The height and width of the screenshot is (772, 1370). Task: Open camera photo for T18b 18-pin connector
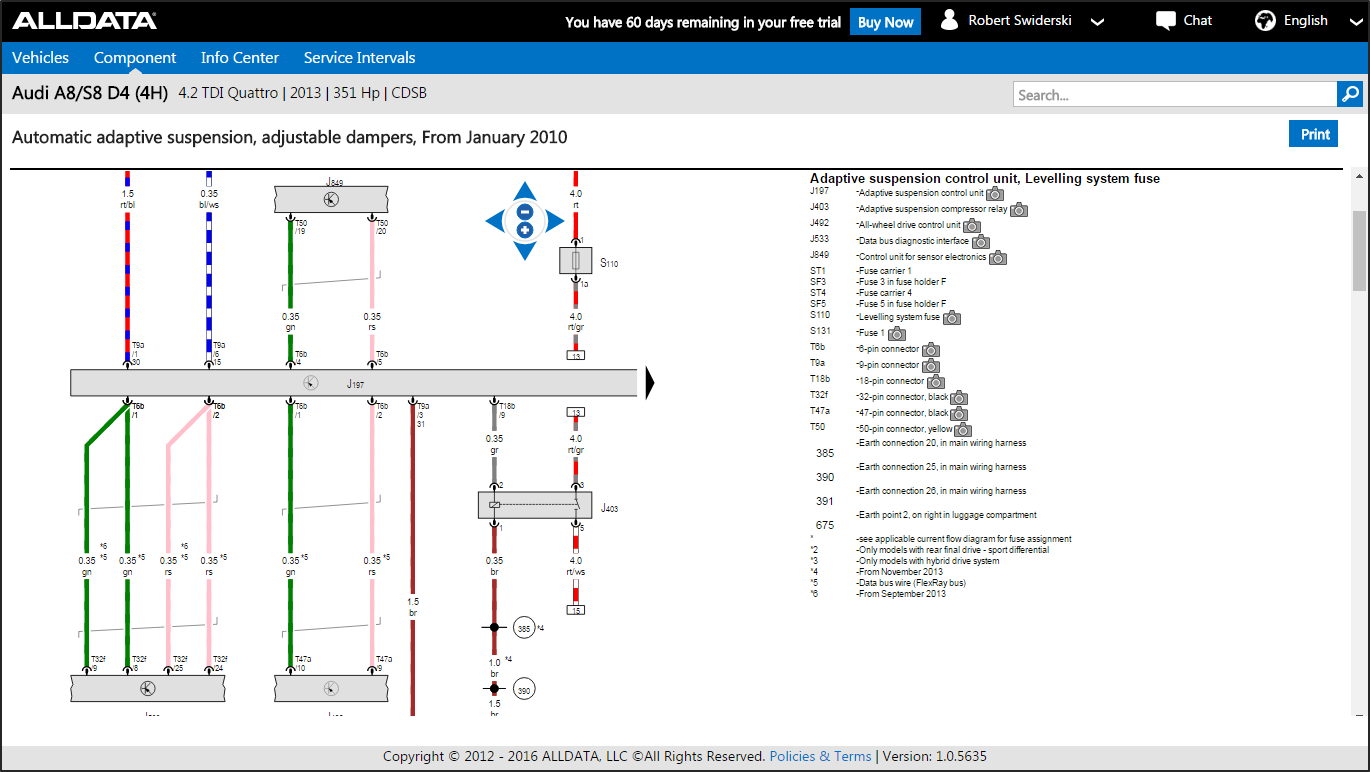pos(936,382)
